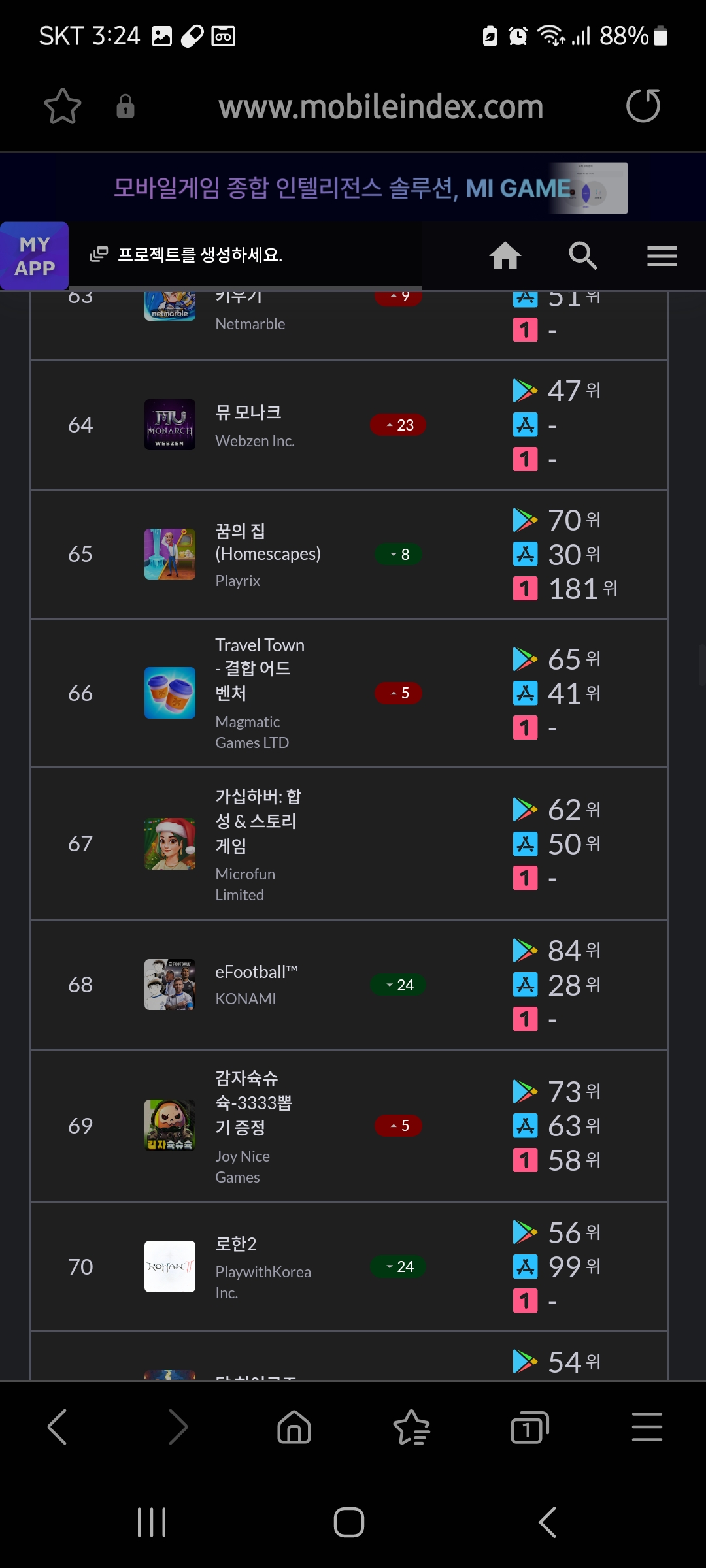
Task: Open the site hamburger menu
Action: (x=662, y=255)
